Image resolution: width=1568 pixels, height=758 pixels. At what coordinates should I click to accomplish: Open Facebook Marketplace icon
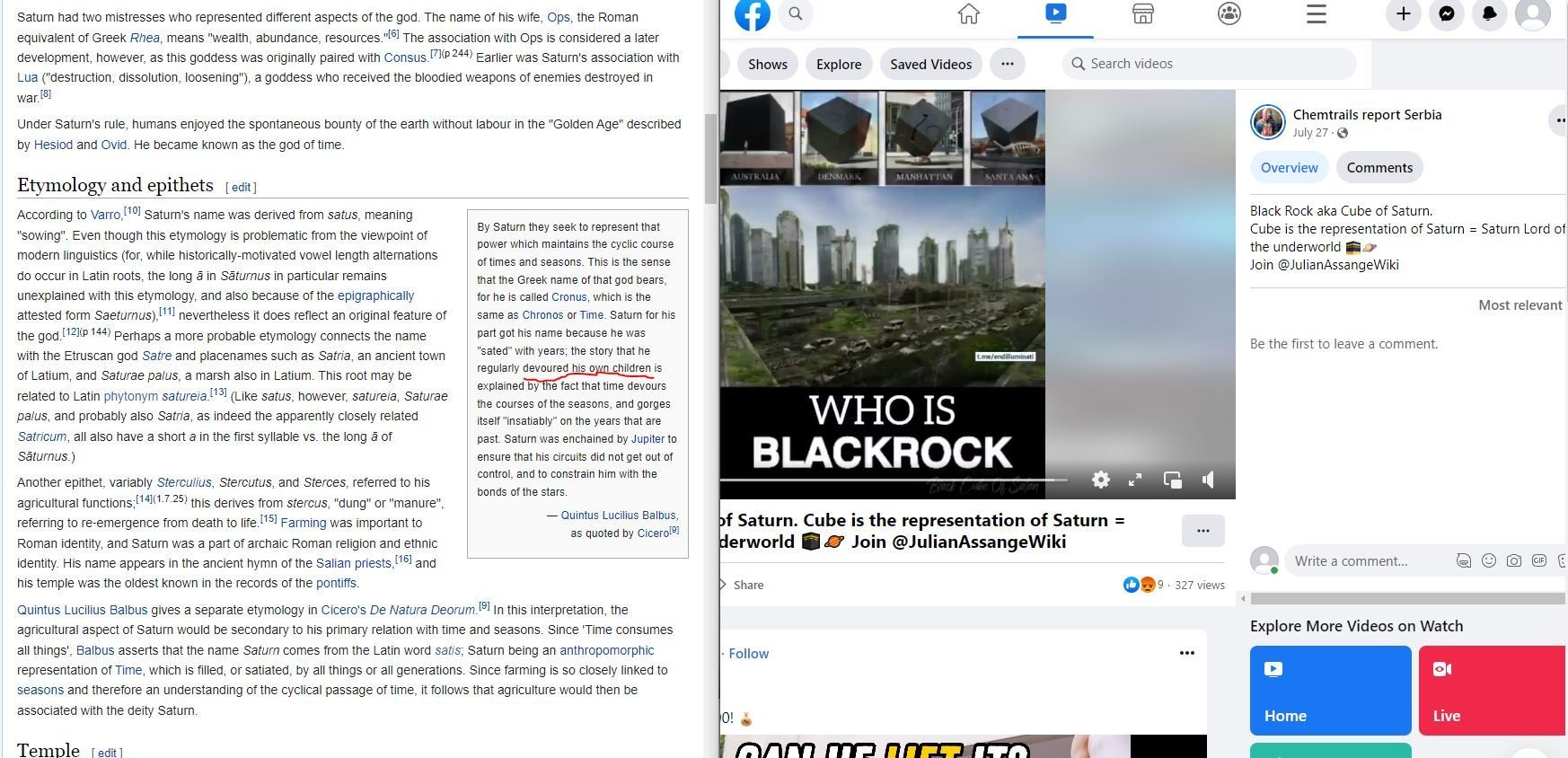(x=1142, y=13)
